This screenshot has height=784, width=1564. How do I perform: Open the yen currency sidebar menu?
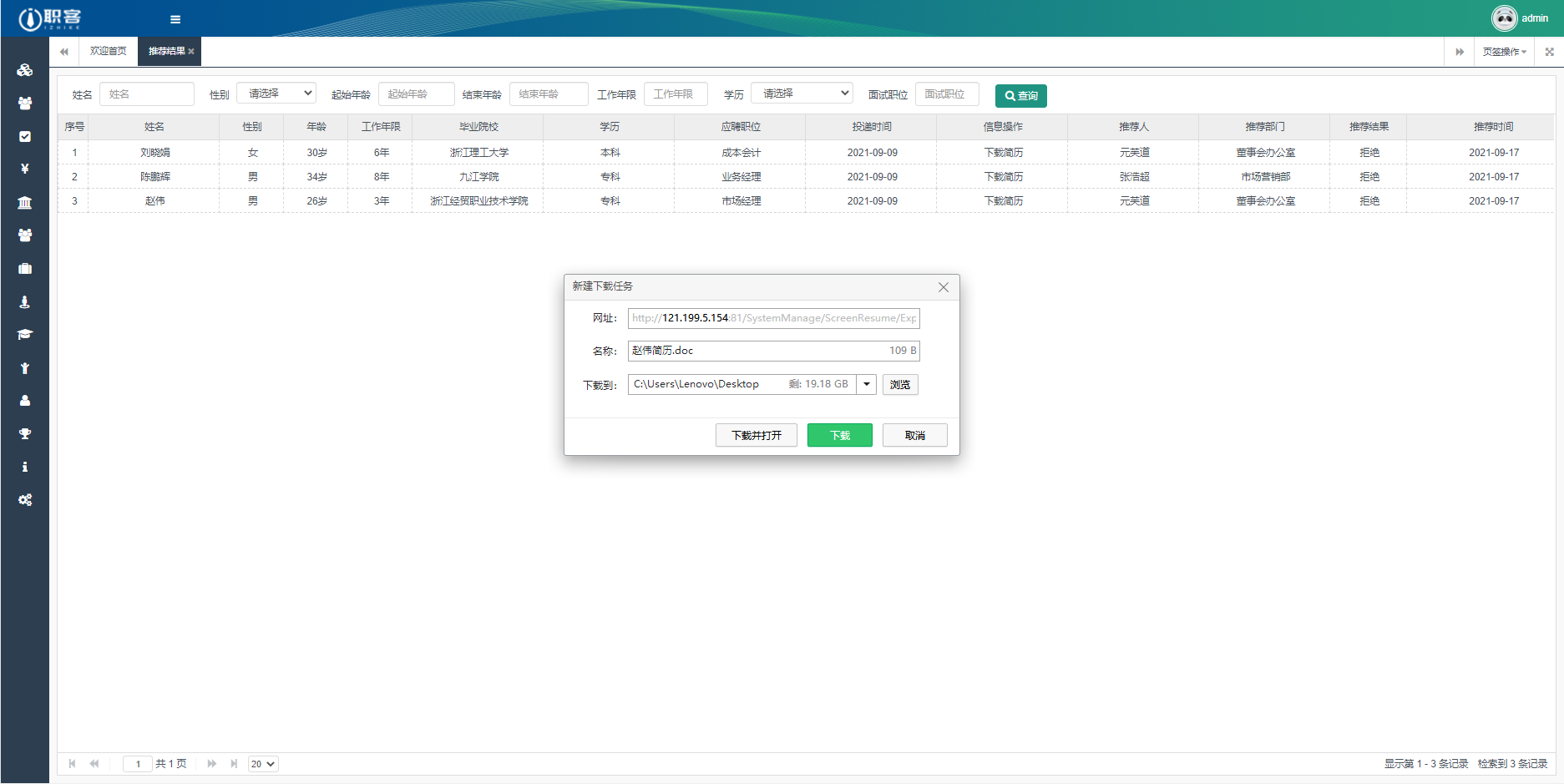click(x=25, y=169)
